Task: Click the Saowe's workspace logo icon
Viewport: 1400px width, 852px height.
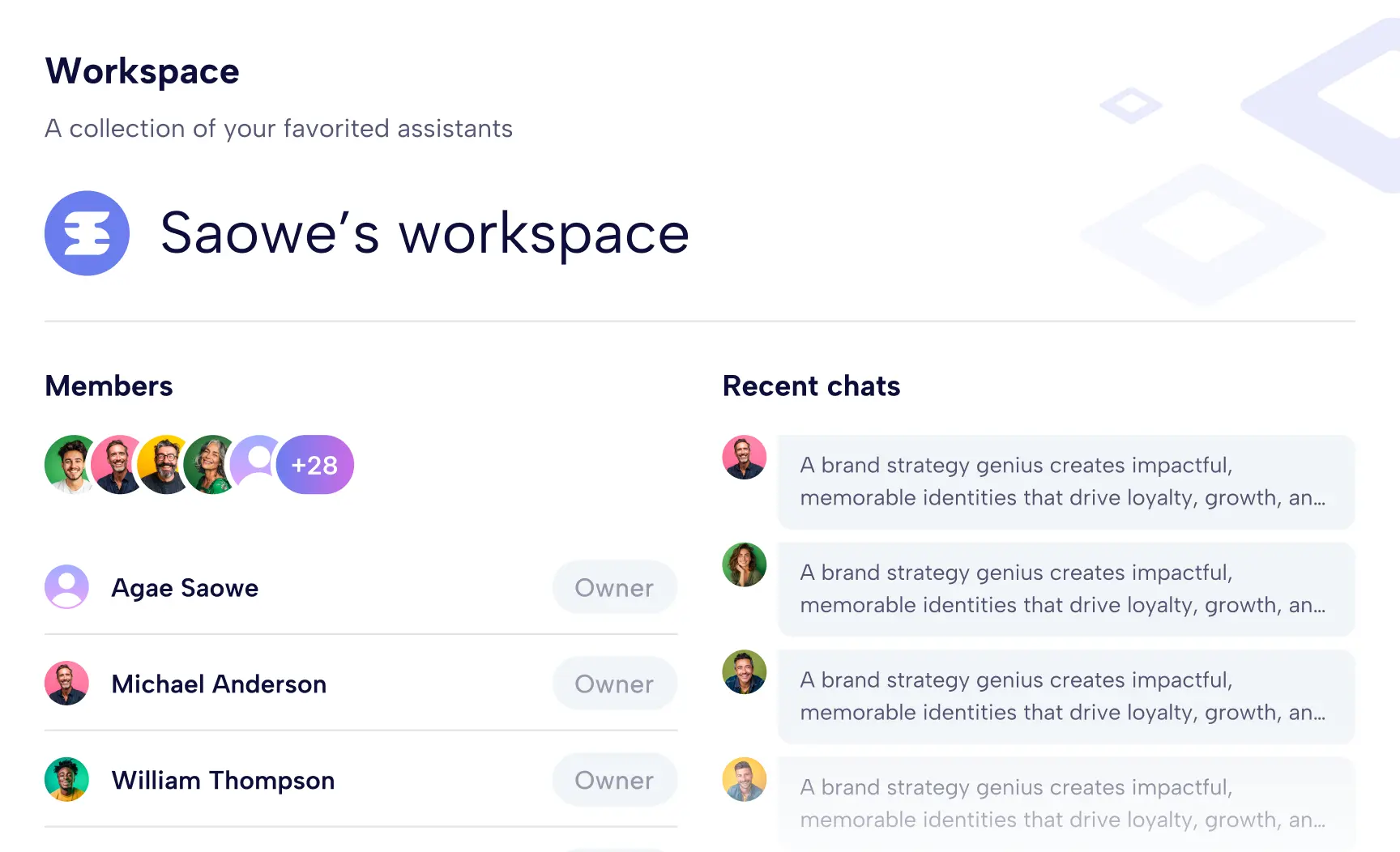Action: click(x=87, y=233)
